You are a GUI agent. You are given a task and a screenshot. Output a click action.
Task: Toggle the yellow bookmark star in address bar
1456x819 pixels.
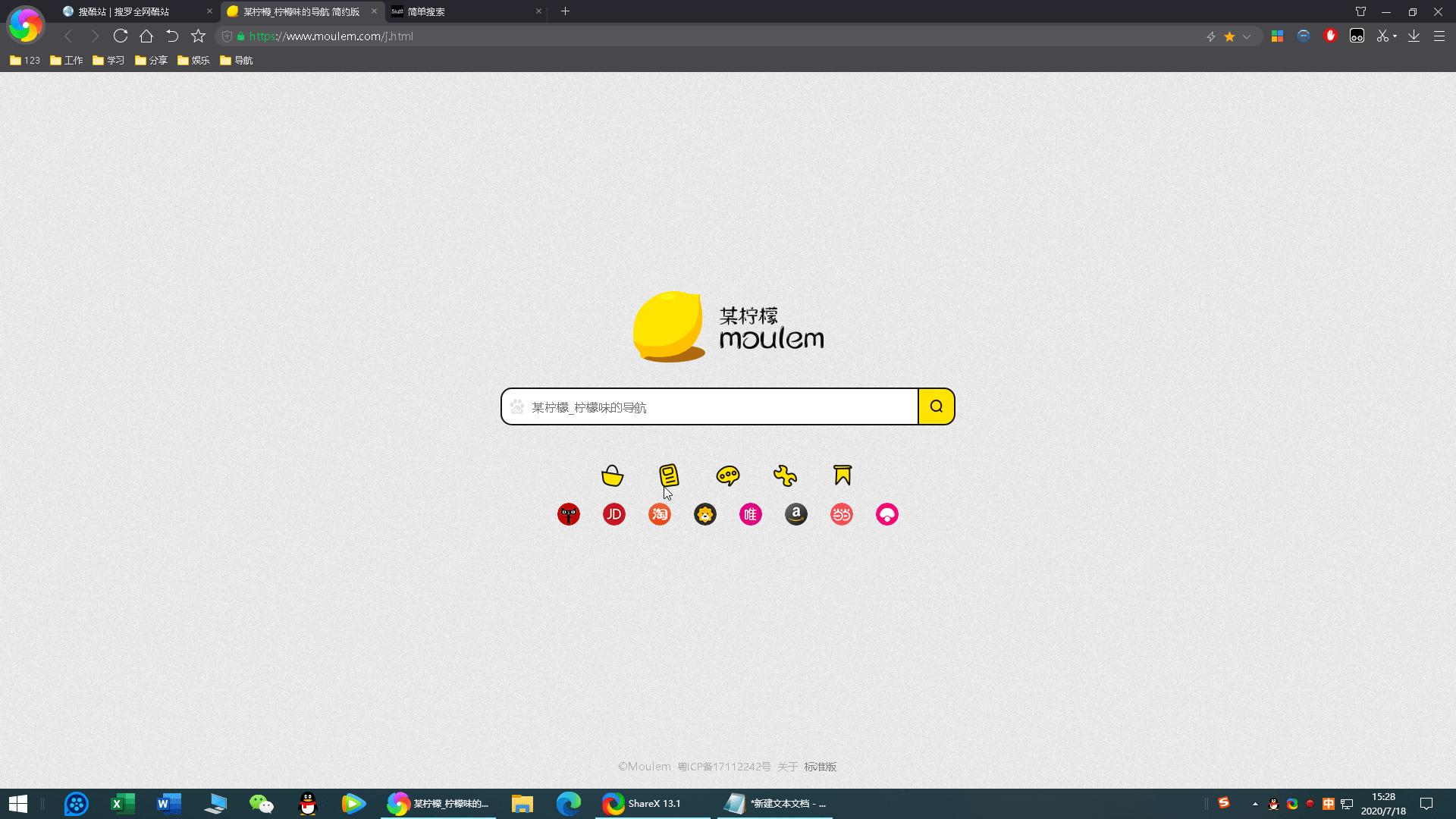coord(1229,36)
